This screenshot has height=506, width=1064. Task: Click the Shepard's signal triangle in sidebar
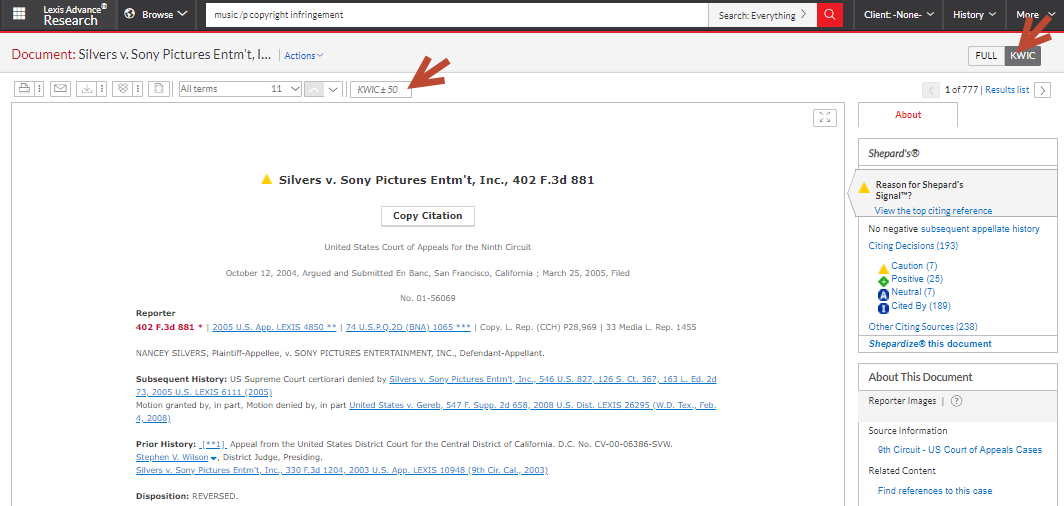[x=864, y=188]
